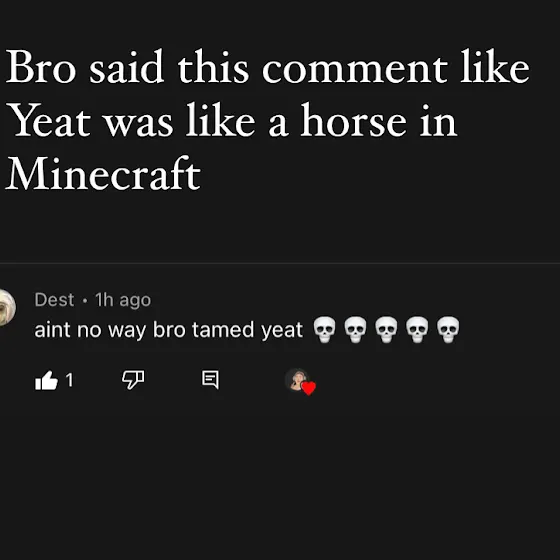Click the fourth skull emoji
560x560 pixels.
tap(417, 329)
